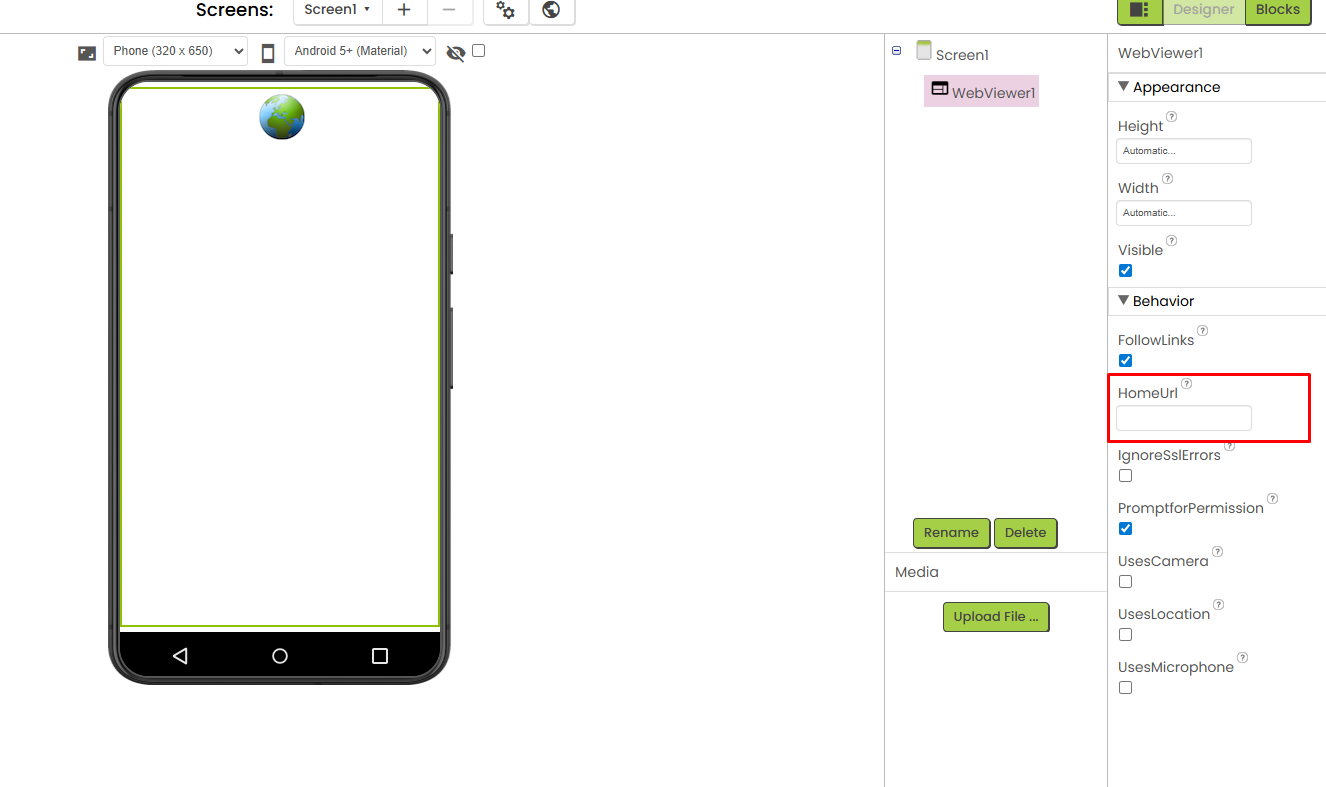Image resolution: width=1326 pixels, height=787 pixels.
Task: Open the Android 5+ (Material) theme dropdown
Action: coord(360,51)
